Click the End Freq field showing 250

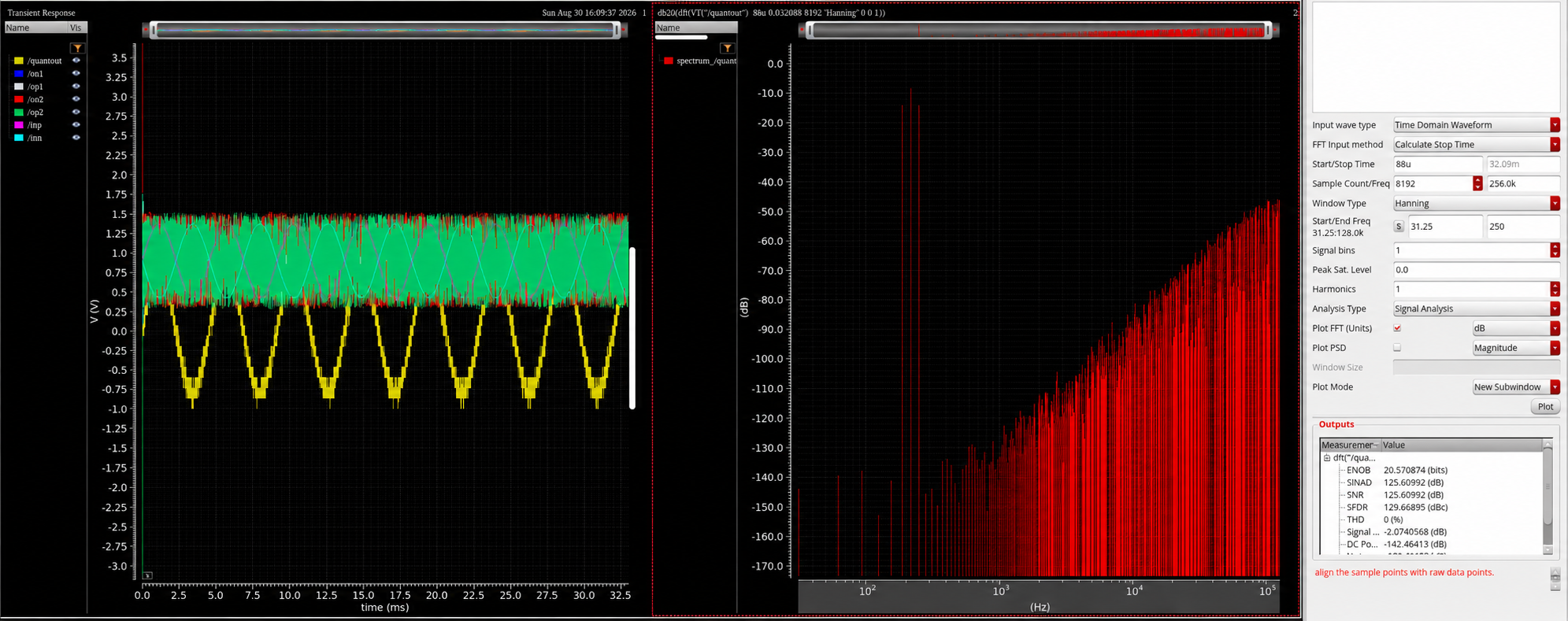(1523, 227)
